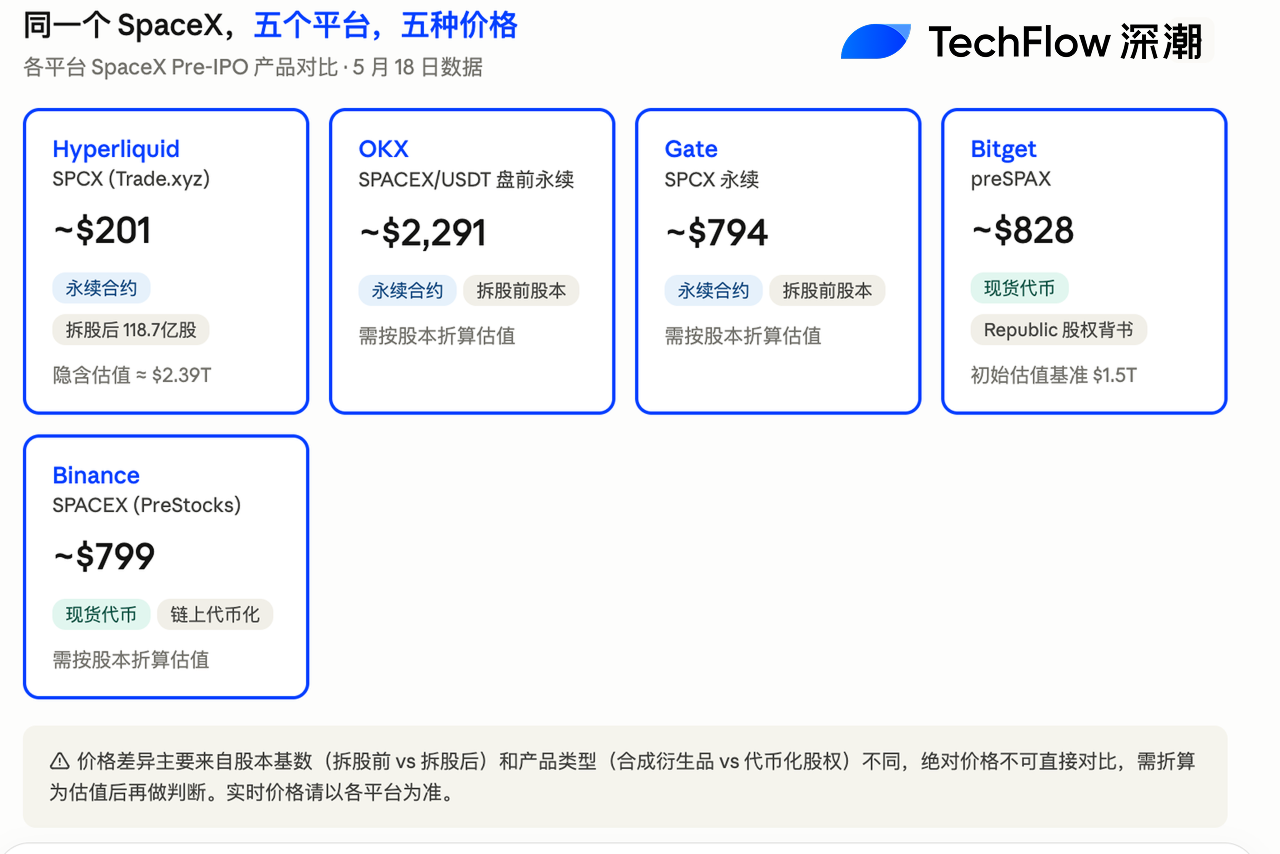Select the ~$799 price on Binance card

click(x=104, y=556)
